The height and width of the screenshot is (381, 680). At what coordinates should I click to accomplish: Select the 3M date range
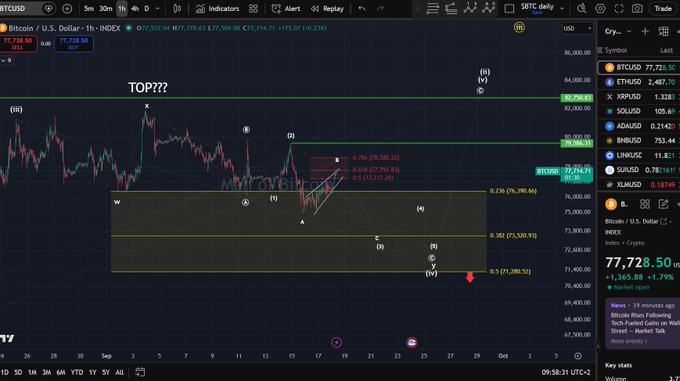pyautogui.click(x=46, y=372)
